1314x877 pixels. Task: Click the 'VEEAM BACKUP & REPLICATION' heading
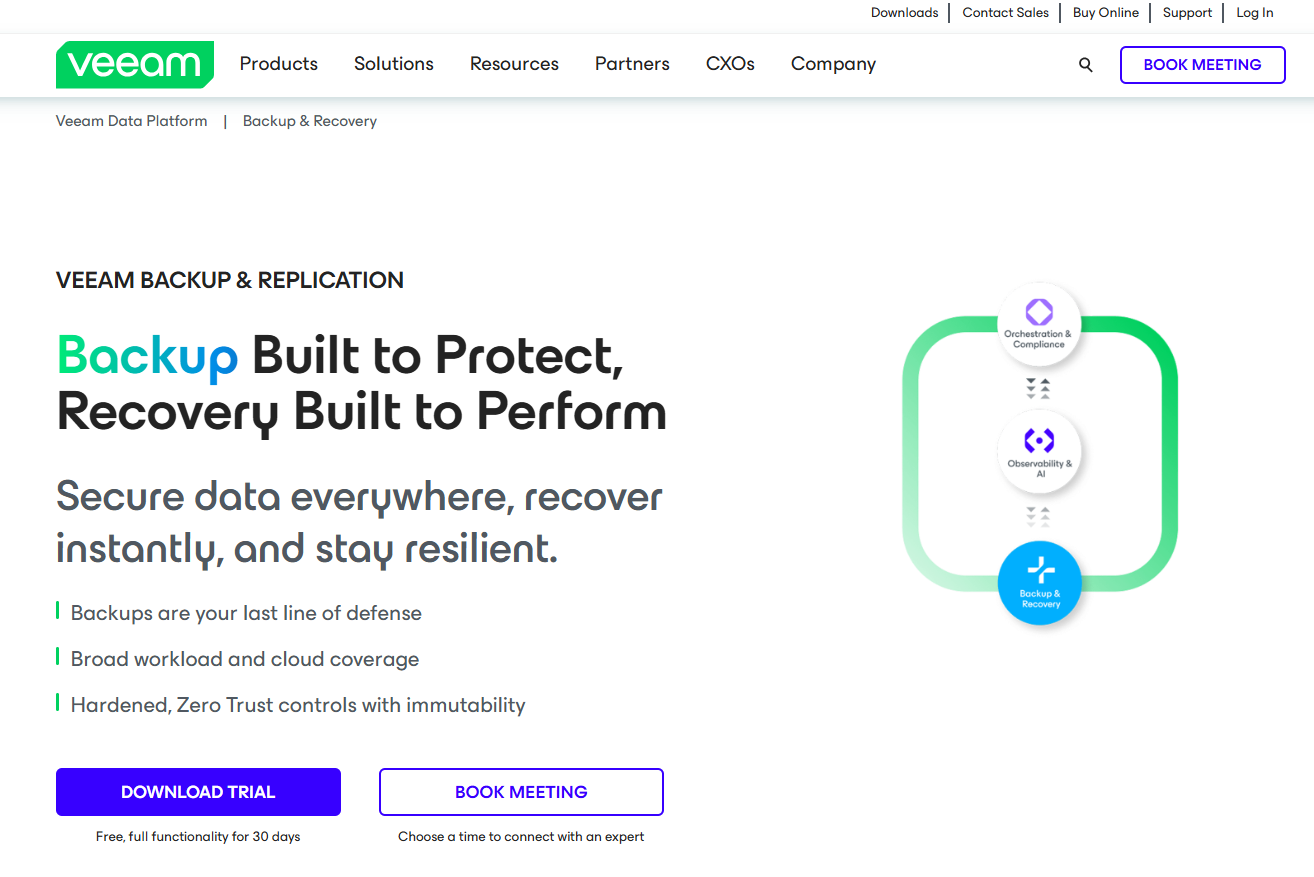click(x=230, y=280)
